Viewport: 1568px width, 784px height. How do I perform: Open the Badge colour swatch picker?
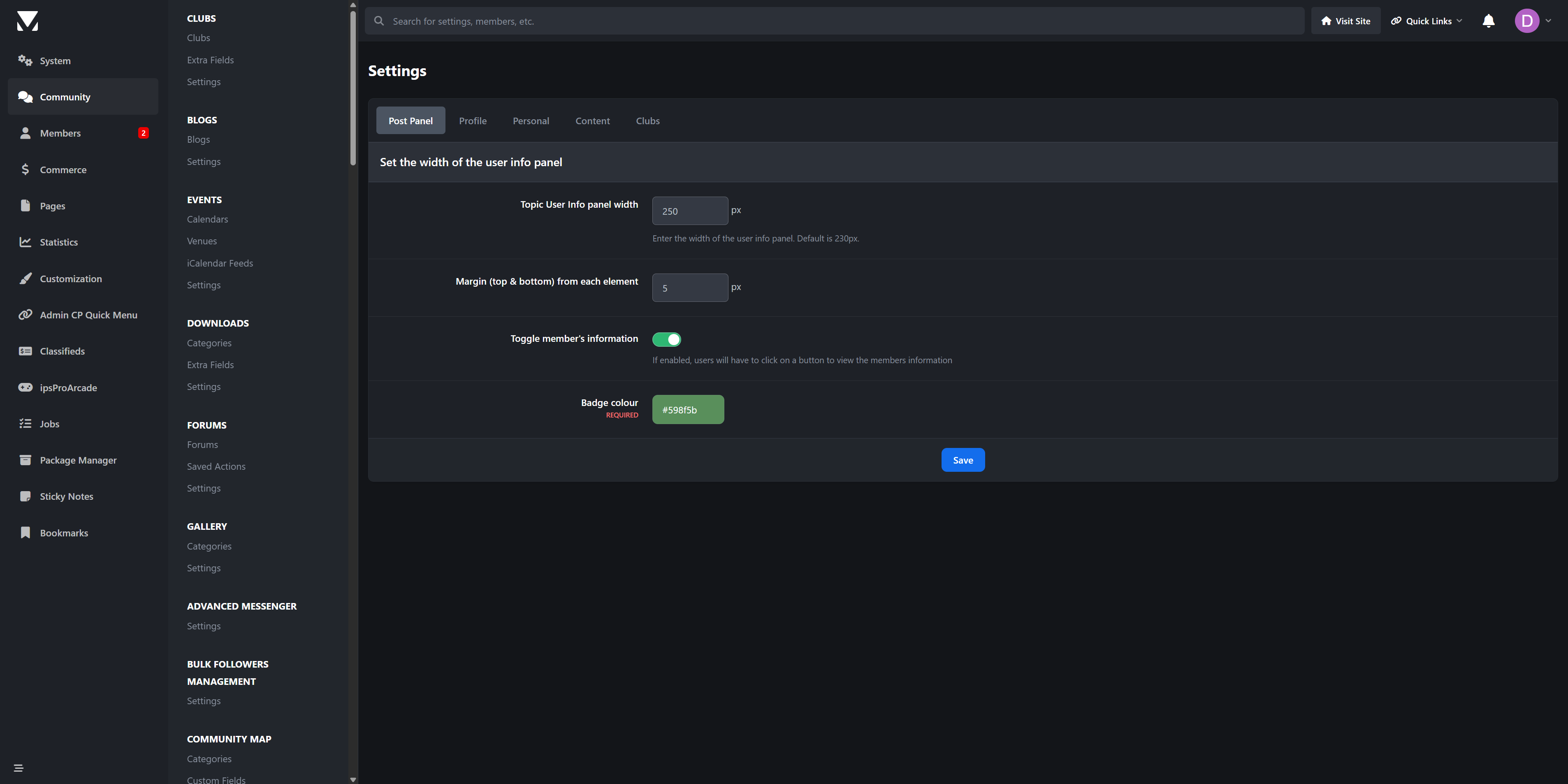click(688, 410)
